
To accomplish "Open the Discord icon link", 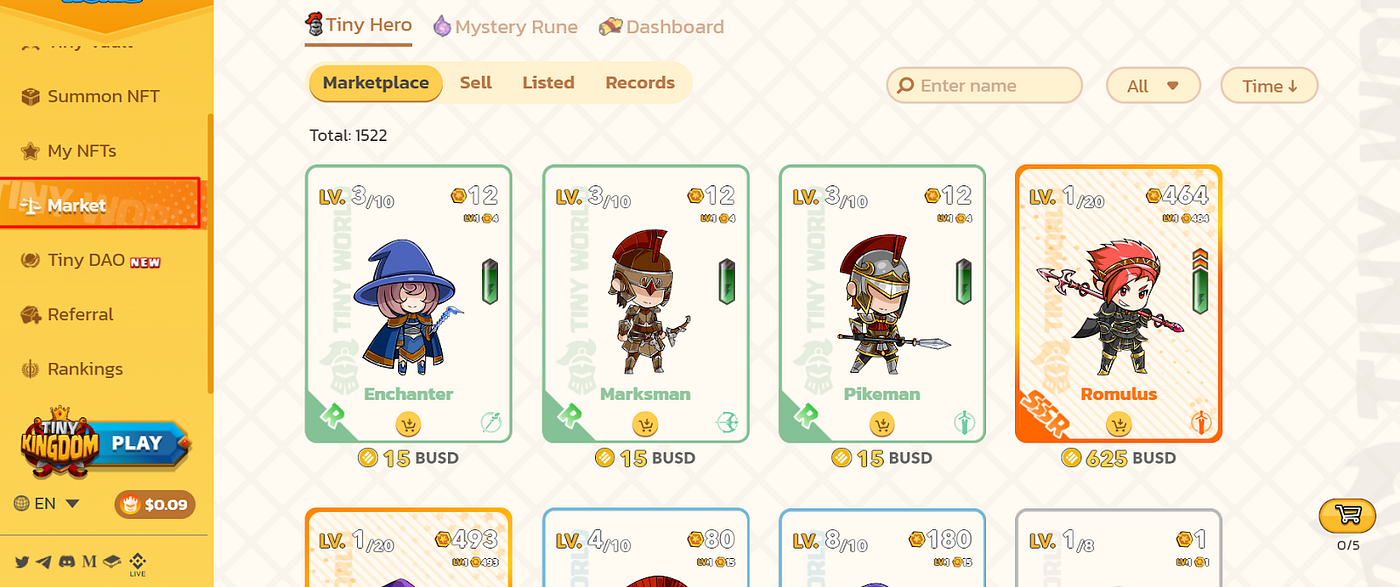I will click(67, 562).
